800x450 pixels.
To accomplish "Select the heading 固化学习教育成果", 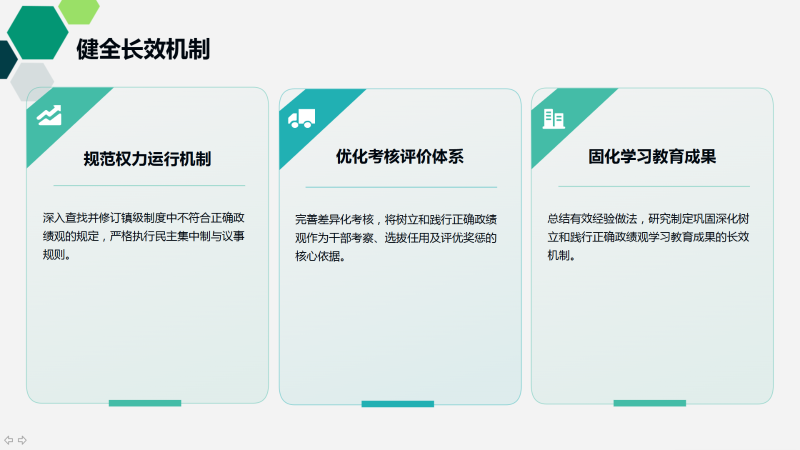I will click(652, 157).
